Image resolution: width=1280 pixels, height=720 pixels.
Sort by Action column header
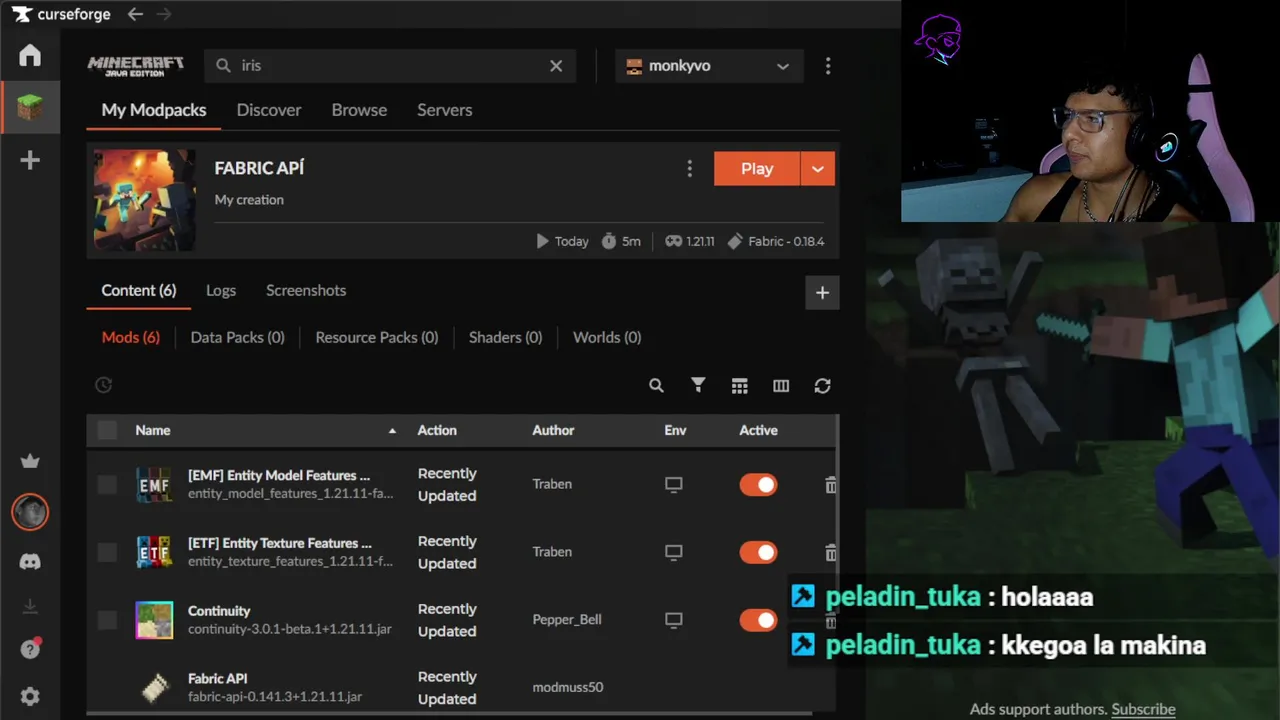point(437,430)
